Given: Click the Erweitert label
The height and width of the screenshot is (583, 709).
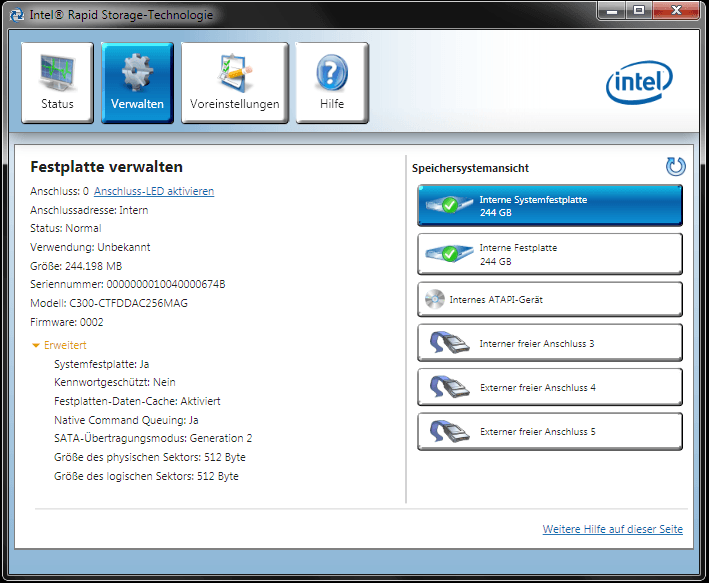Looking at the screenshot, I should (65, 345).
